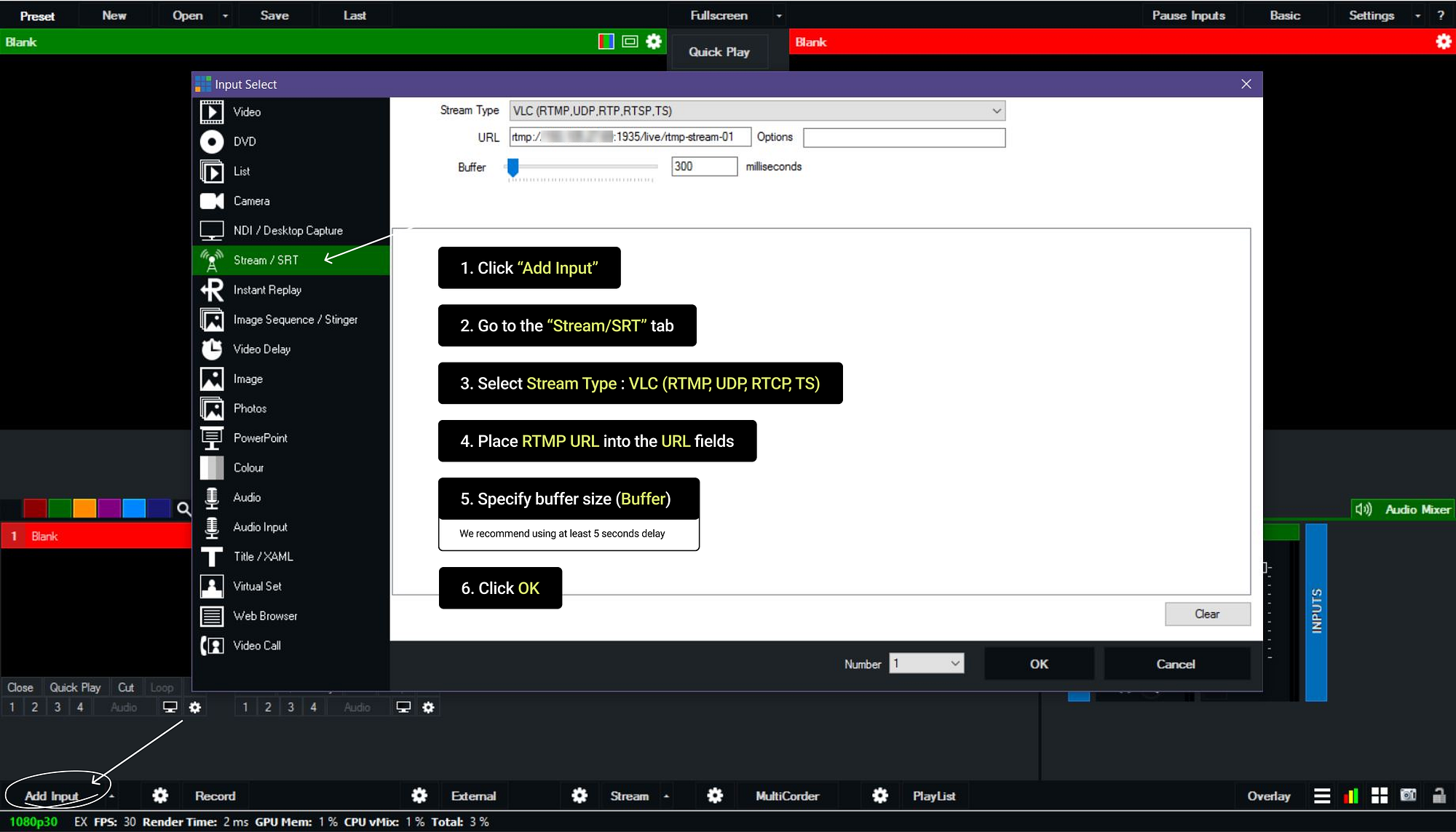Click New in the top menu
1456x832 pixels.
[114, 15]
